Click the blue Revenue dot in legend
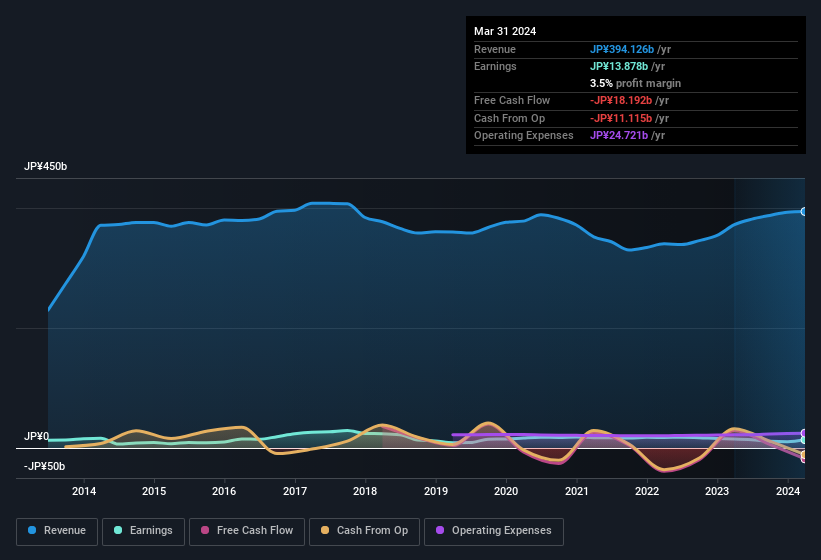This screenshot has width=821, height=560. pyautogui.click(x=33, y=531)
